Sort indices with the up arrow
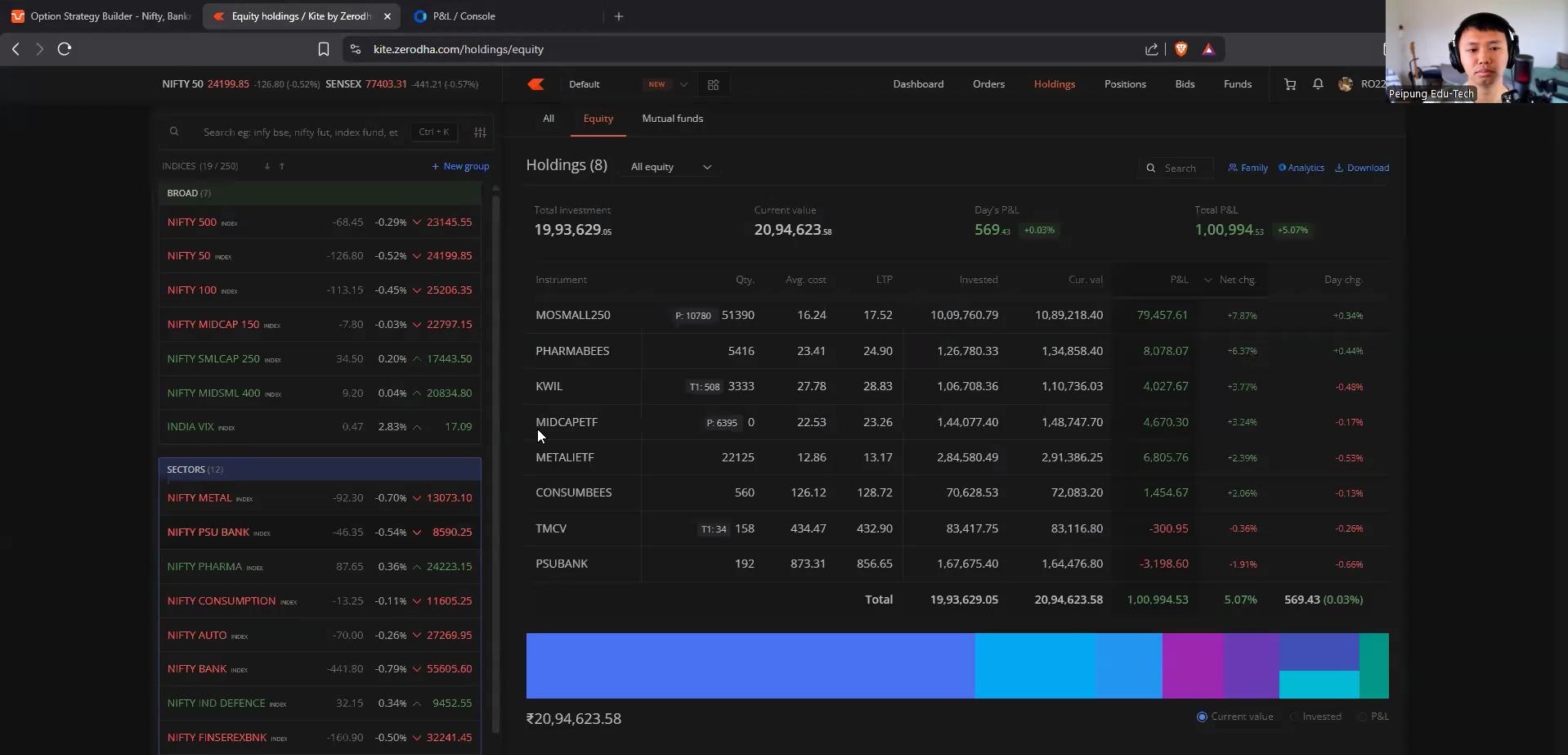1568x755 pixels. [282, 166]
